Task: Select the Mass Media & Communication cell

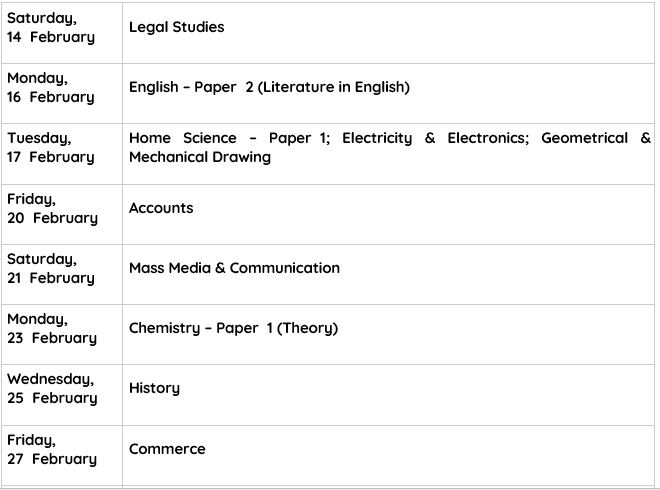Action: [234, 268]
